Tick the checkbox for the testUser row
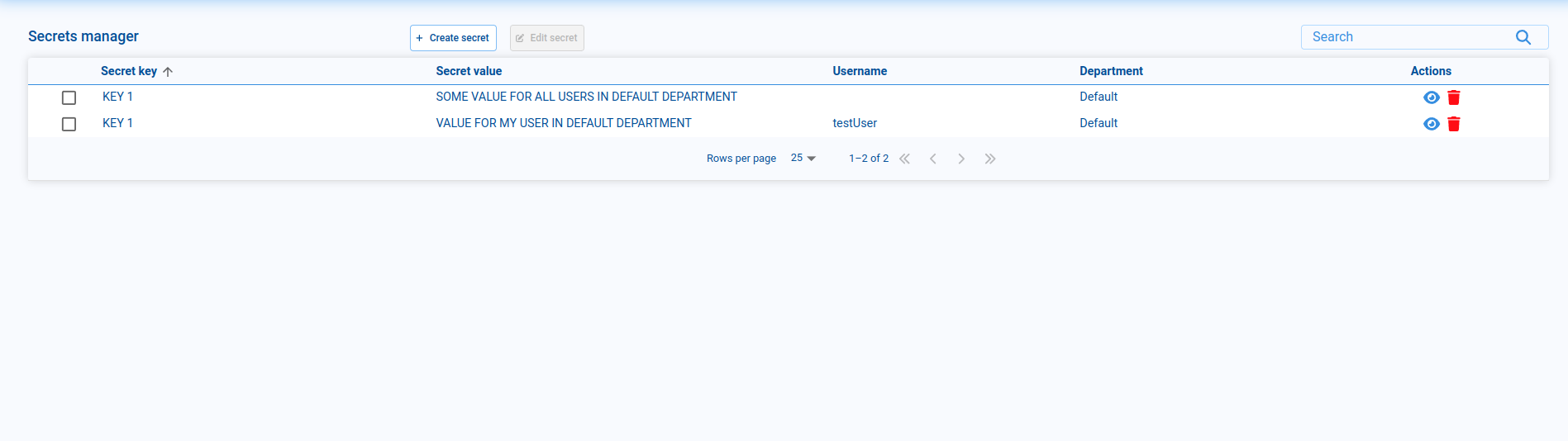Viewport: 1568px width, 441px height. [x=69, y=124]
